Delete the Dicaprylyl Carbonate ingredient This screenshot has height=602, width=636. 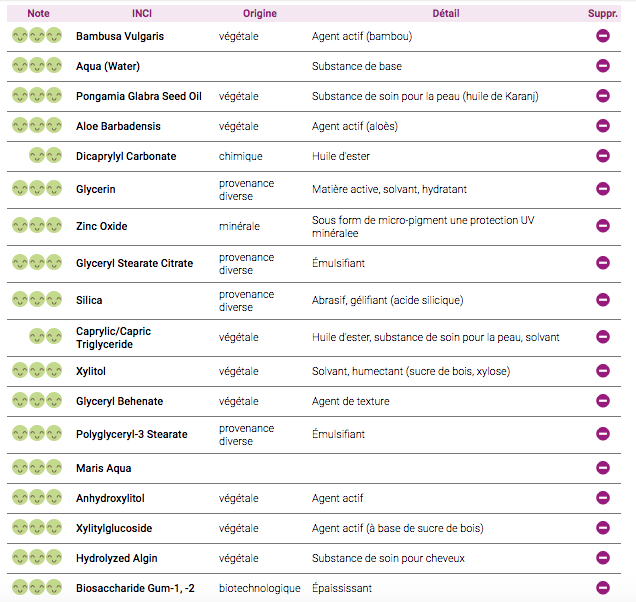pyautogui.click(x=603, y=156)
